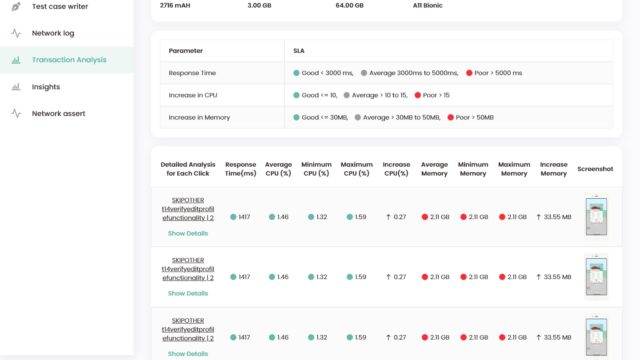Click 'Poor > 5000 ms' SLA label

tap(498, 73)
